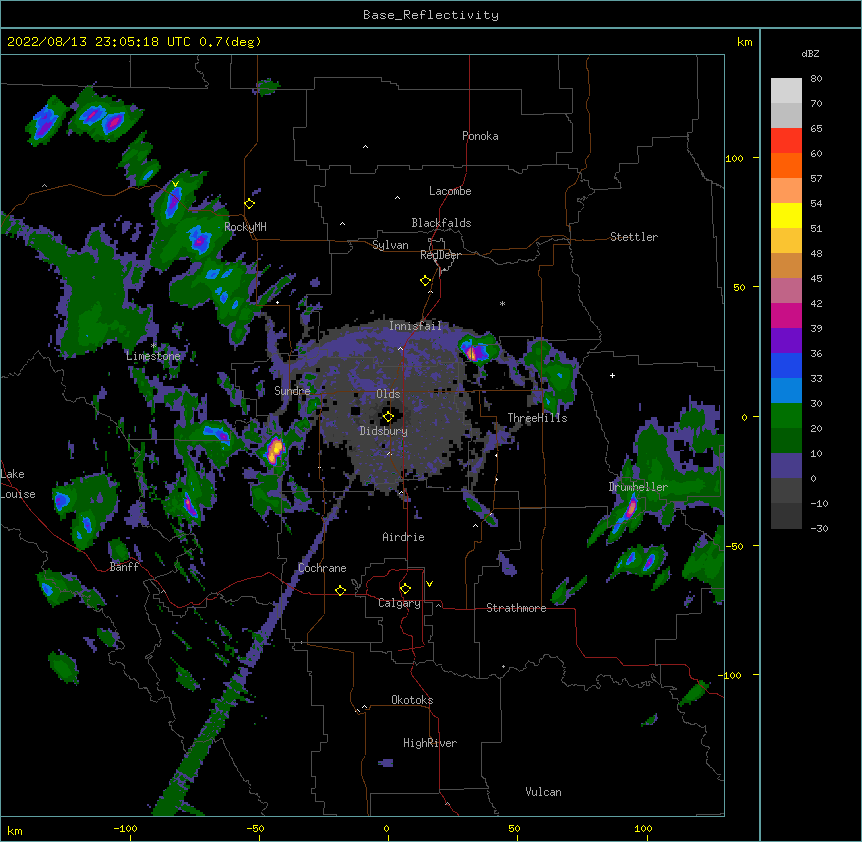Click the Cochrane label
Viewport: 862px width, 842px height.
[322, 568]
